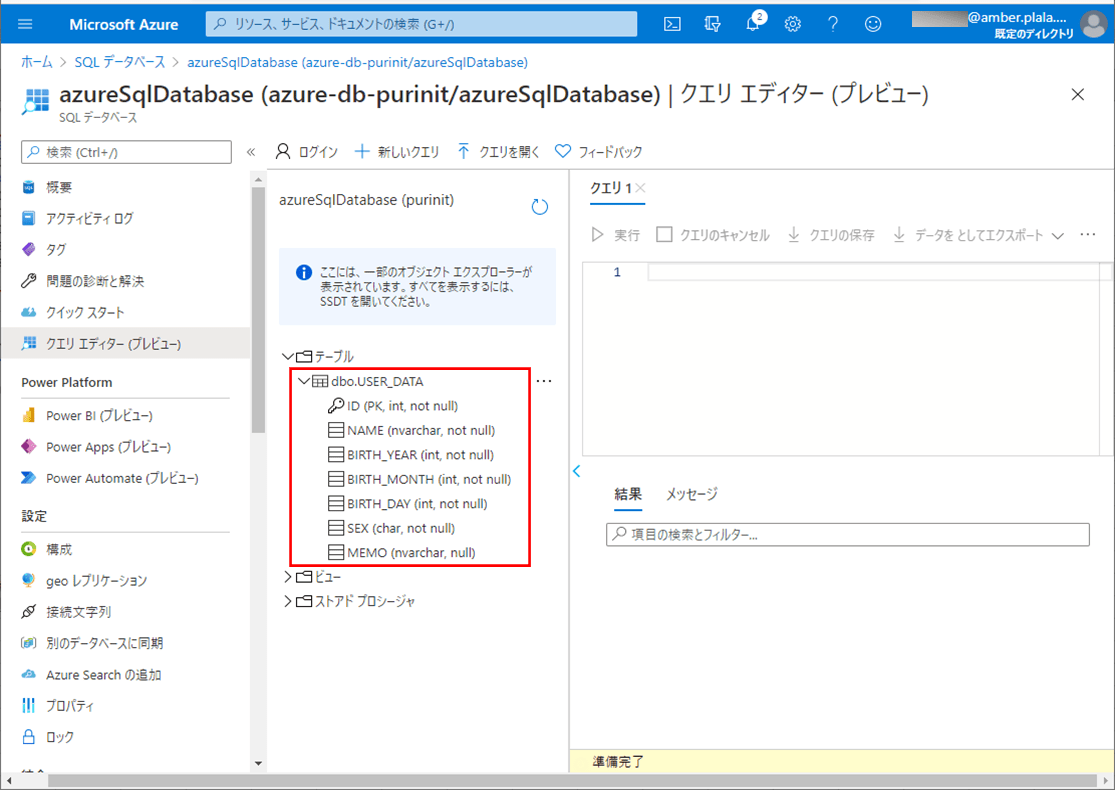Collapse the object explorer pane arrow

[577, 471]
